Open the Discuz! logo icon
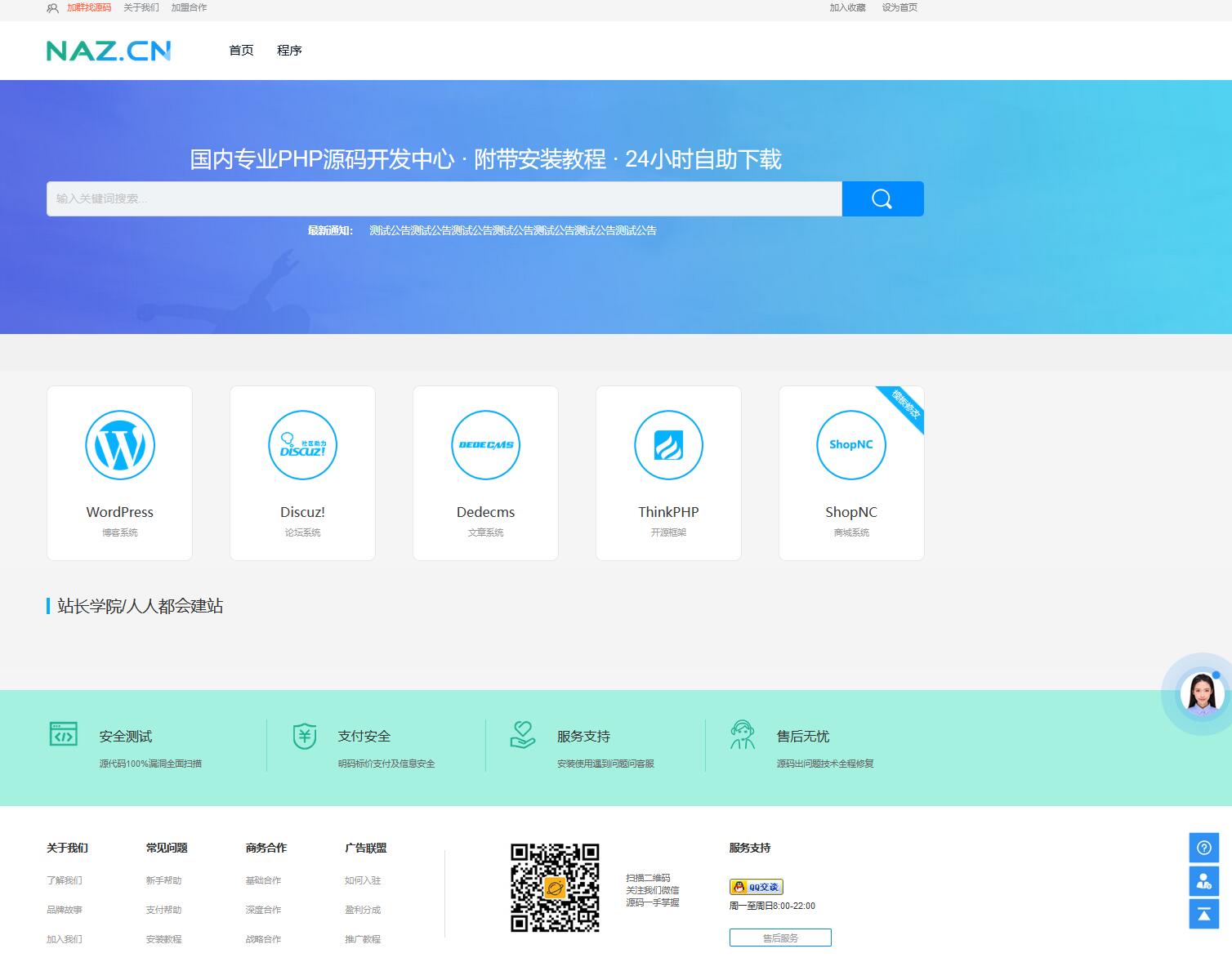Image resolution: width=1232 pixels, height=971 pixels. [x=303, y=445]
